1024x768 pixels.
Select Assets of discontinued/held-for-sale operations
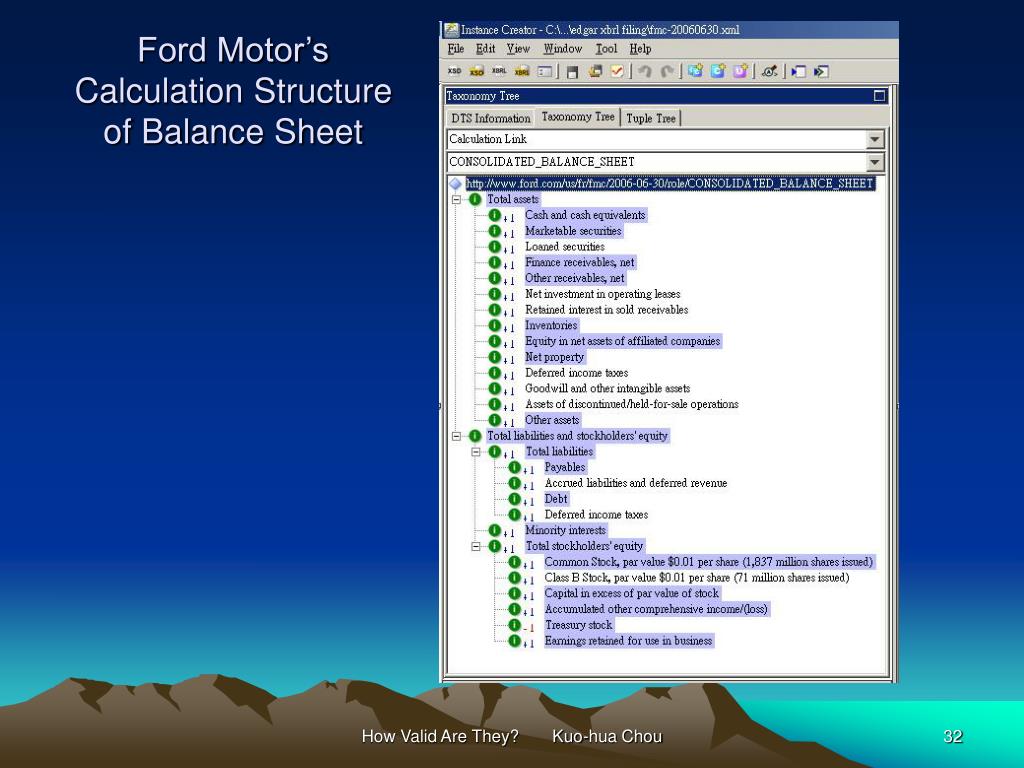click(632, 404)
